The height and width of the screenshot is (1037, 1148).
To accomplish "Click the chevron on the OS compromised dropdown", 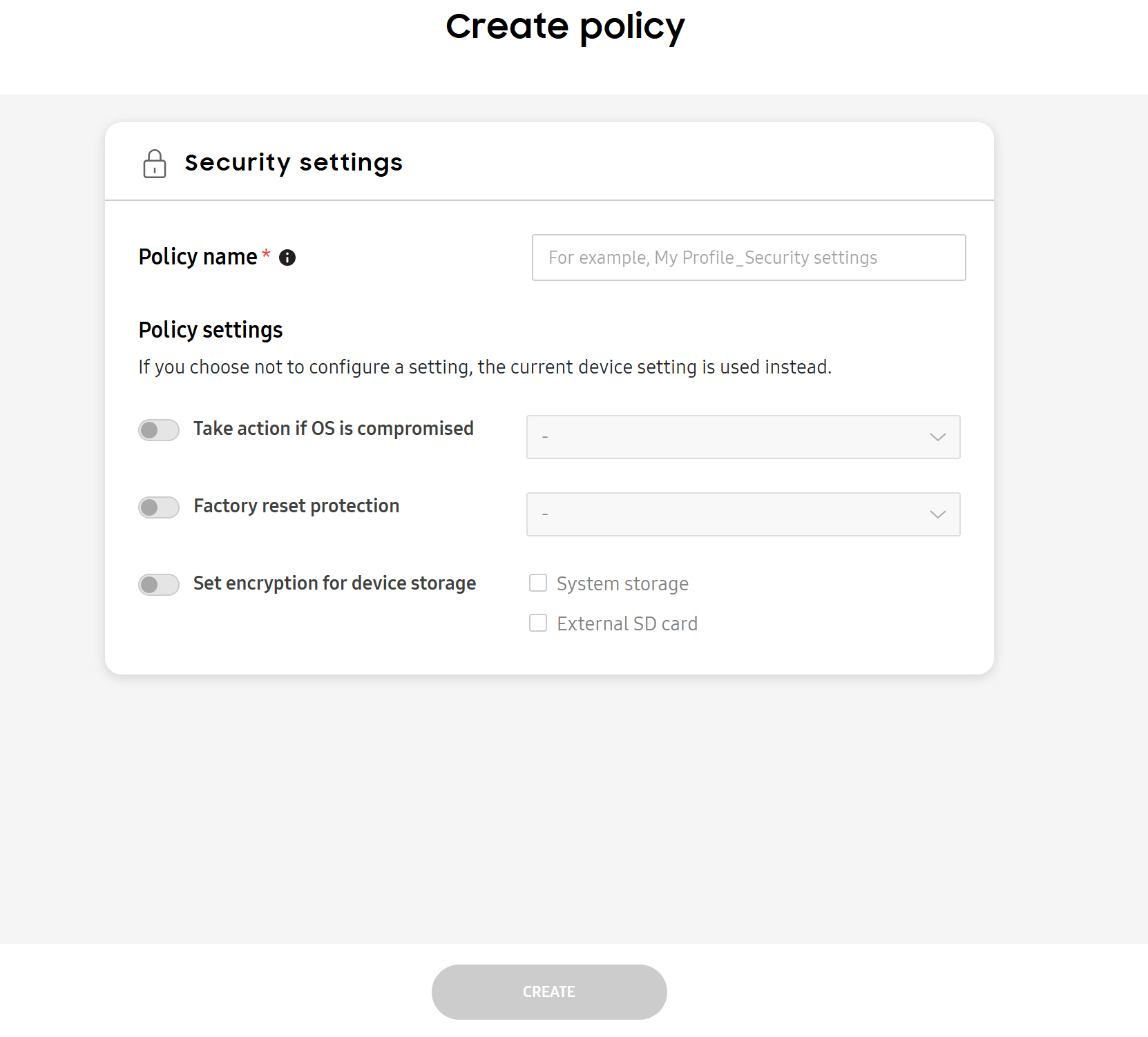I will tap(937, 436).
